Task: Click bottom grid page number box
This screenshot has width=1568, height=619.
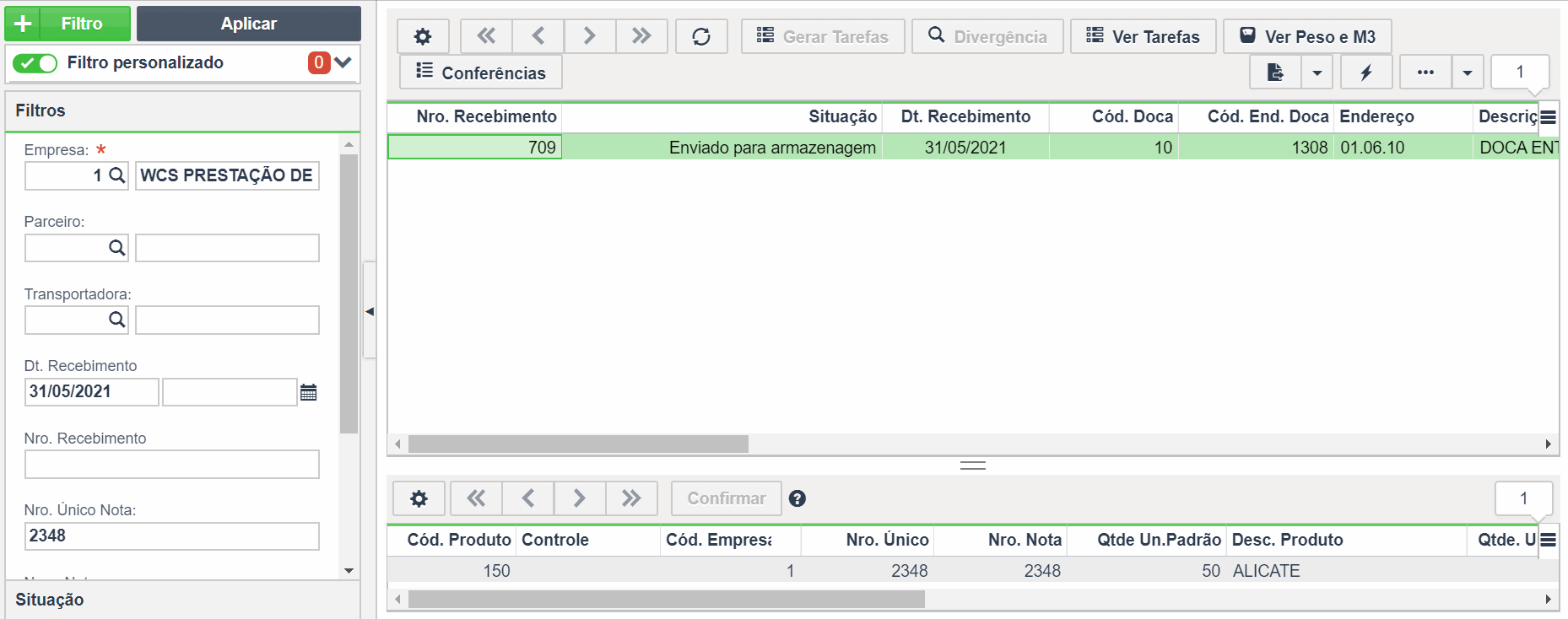Action: [x=1523, y=498]
